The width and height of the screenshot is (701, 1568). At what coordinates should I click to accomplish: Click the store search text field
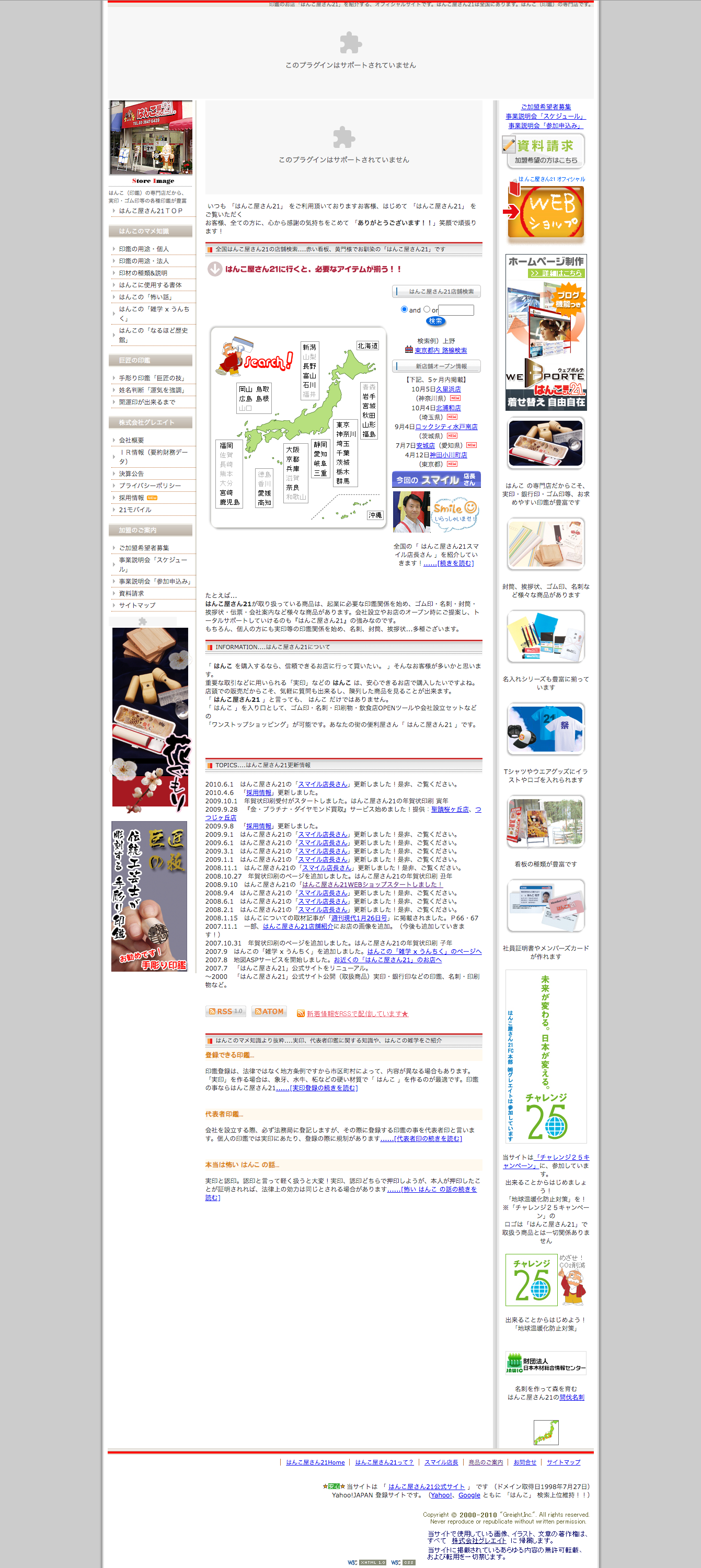[456, 310]
